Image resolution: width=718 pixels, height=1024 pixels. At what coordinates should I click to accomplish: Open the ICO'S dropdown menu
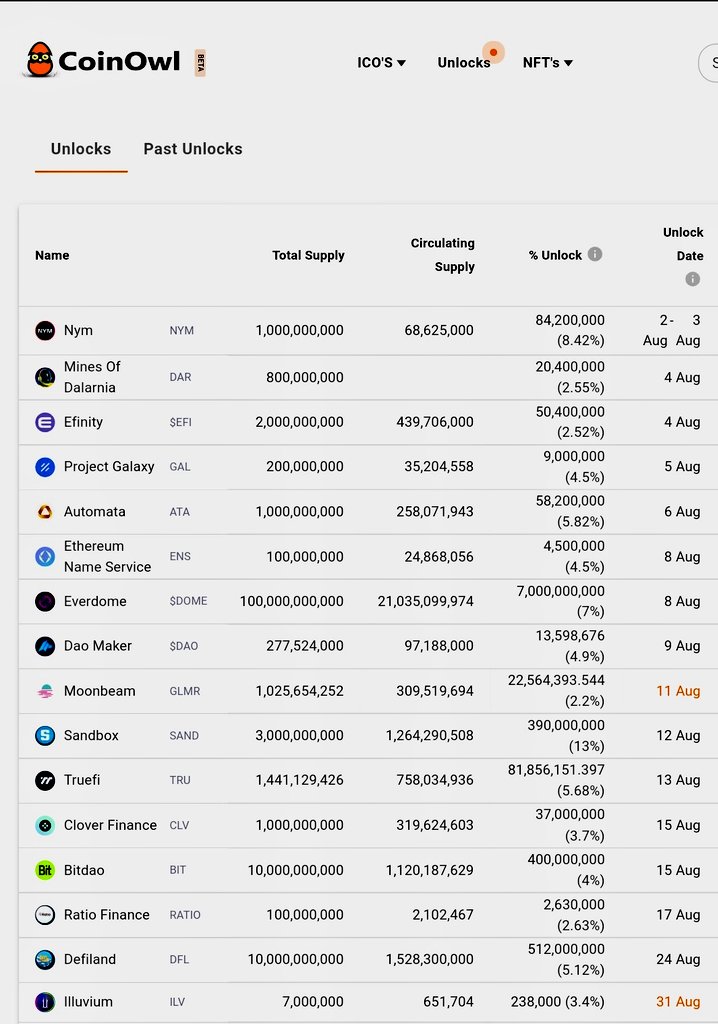(382, 63)
